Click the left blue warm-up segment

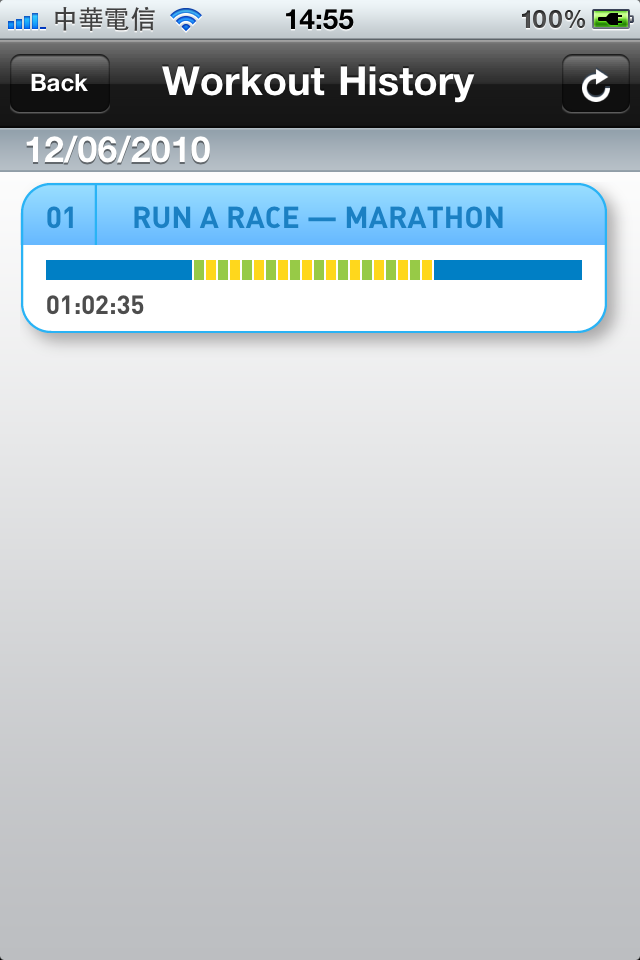click(119, 270)
